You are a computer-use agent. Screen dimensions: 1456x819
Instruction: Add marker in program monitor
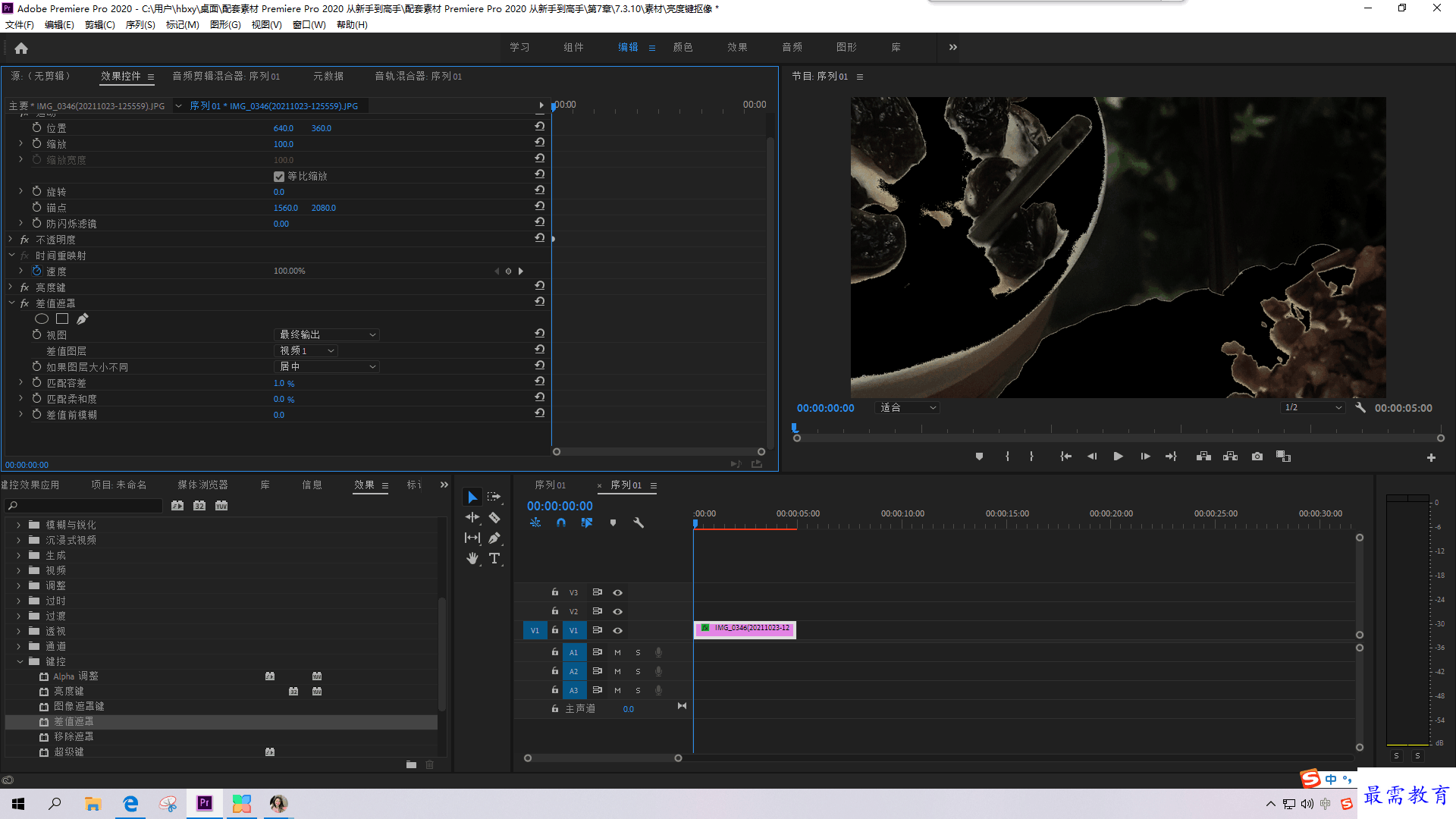979,457
